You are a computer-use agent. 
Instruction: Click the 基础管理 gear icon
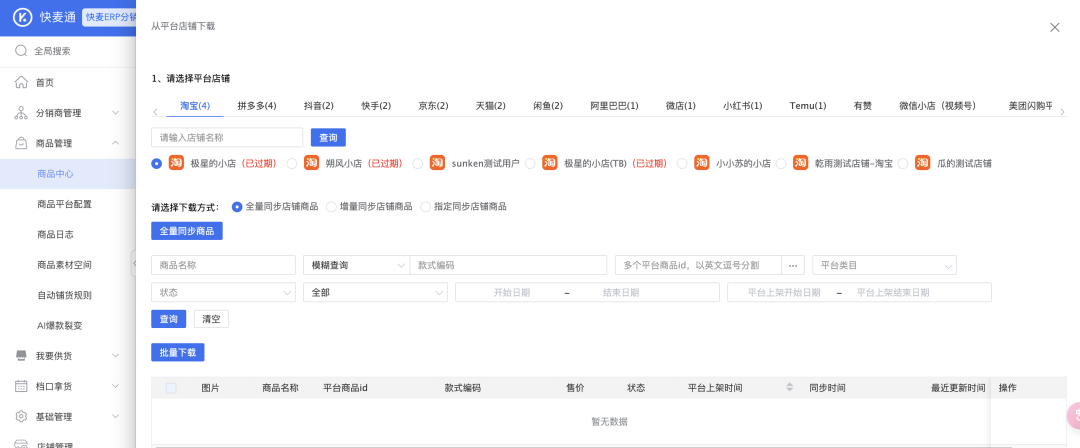pyautogui.click(x=21, y=416)
